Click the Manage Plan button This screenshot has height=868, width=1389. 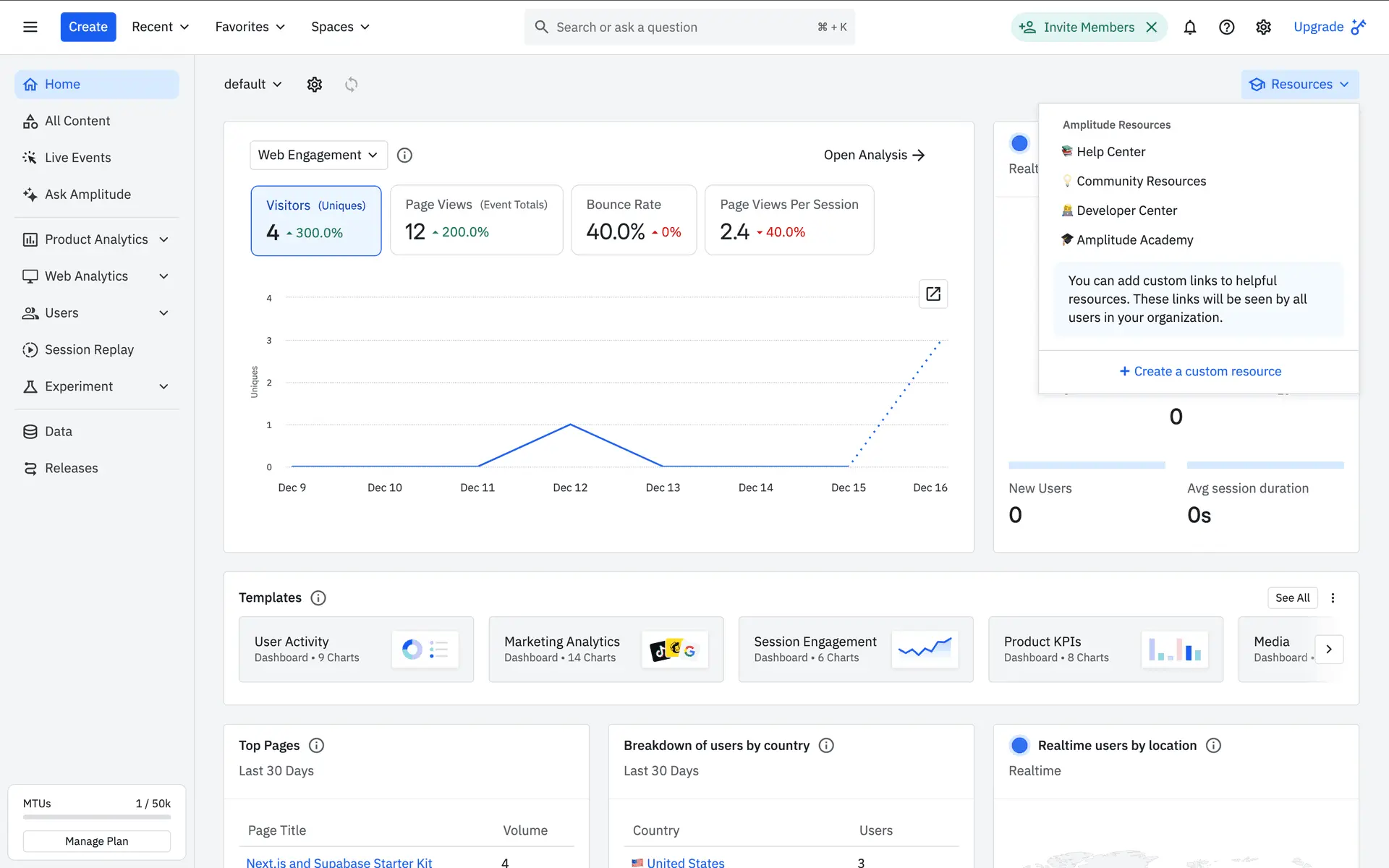click(x=96, y=841)
